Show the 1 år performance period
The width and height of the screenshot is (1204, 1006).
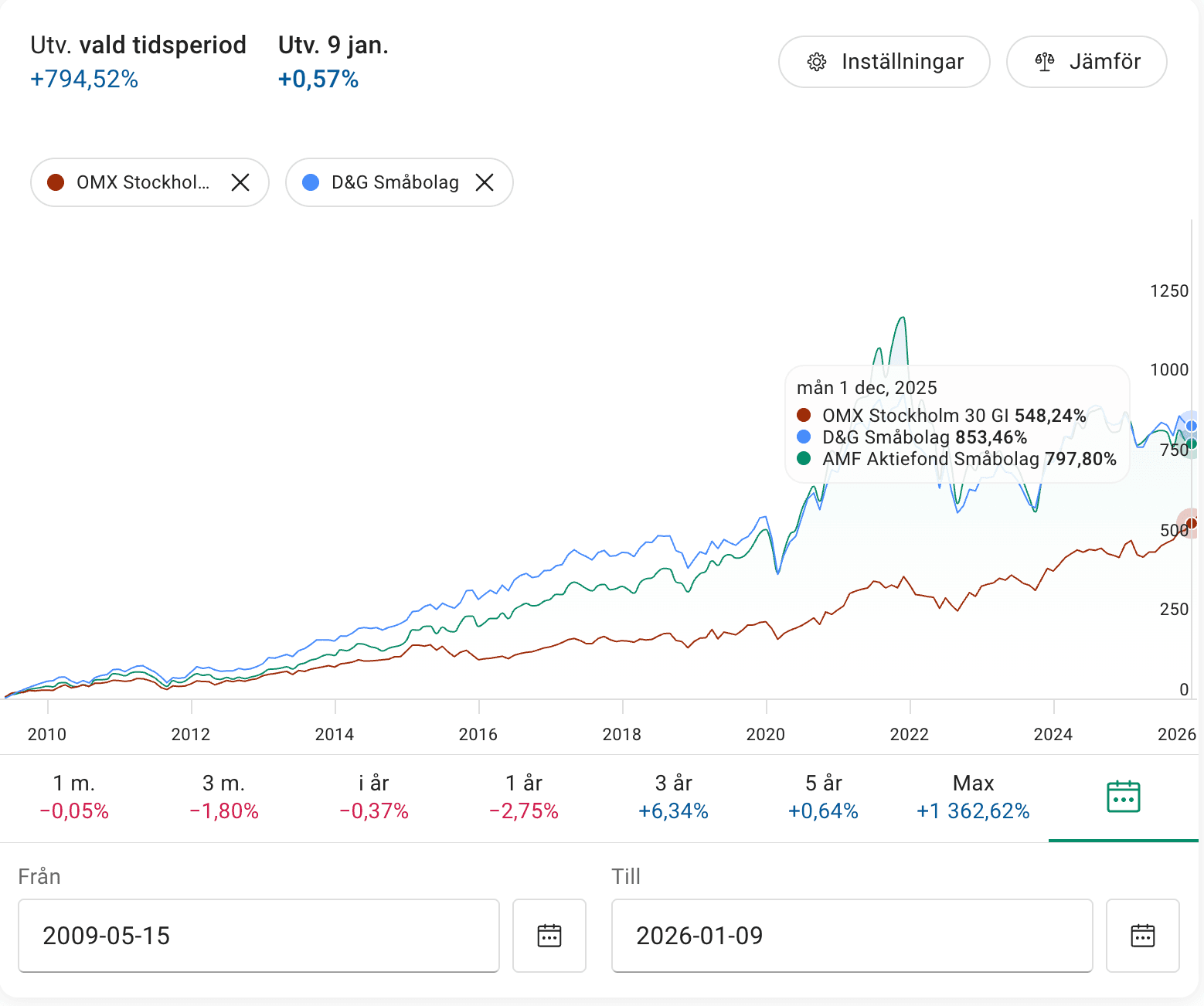click(524, 797)
